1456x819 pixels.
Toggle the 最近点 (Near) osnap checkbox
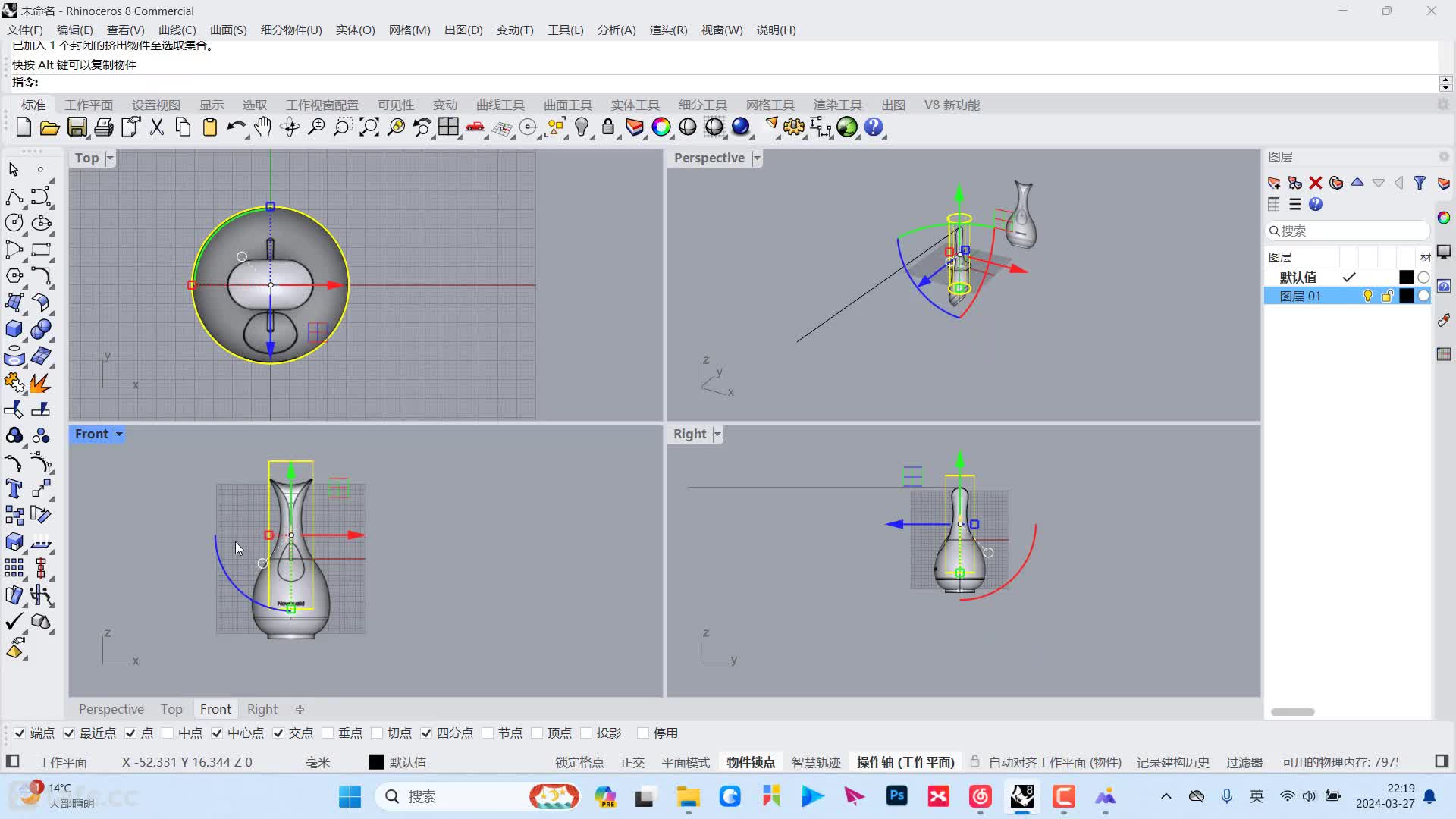(x=69, y=733)
